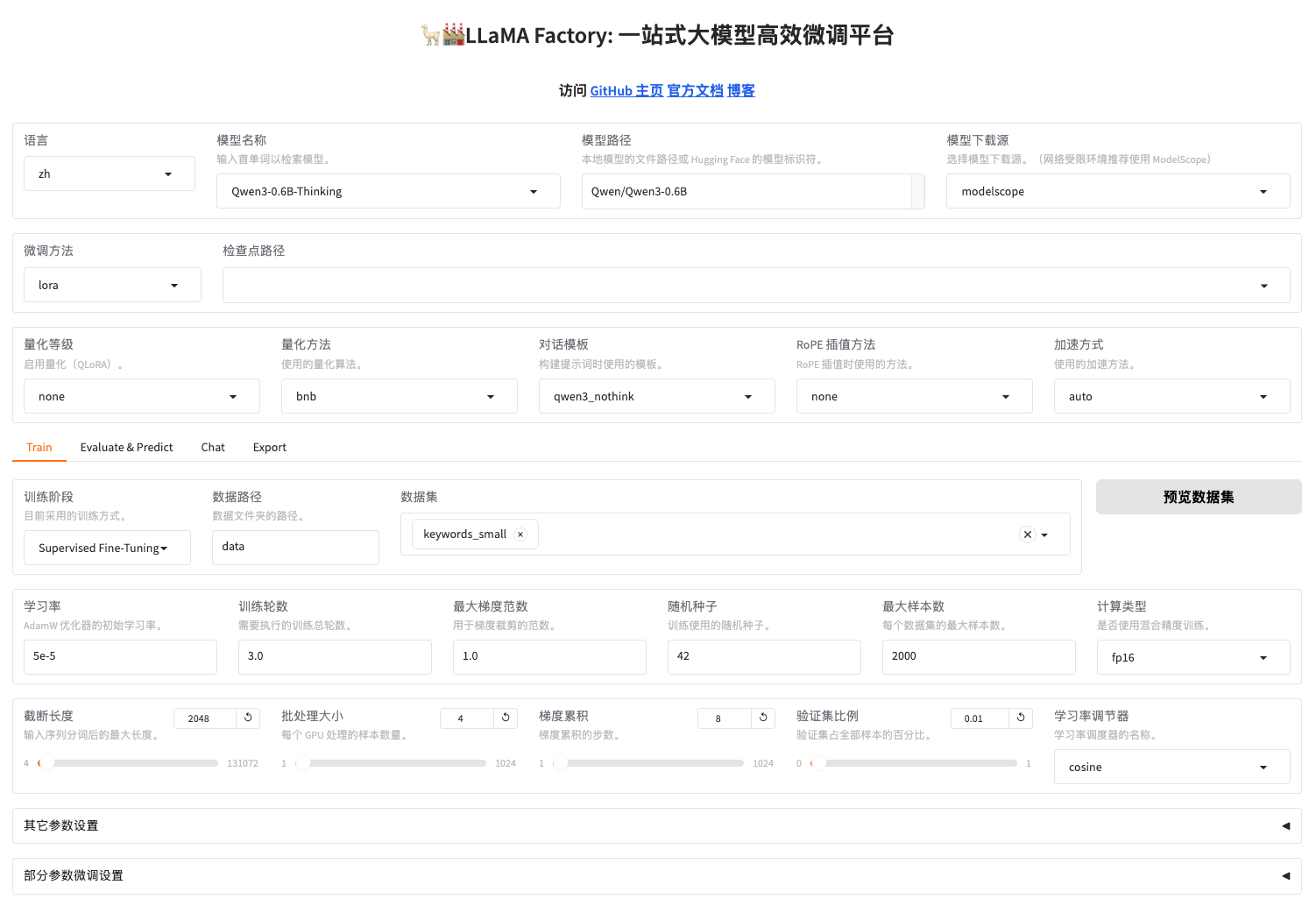Focus the 数据路径 data input field
Screen dimensions: 1316x899
tap(295, 547)
